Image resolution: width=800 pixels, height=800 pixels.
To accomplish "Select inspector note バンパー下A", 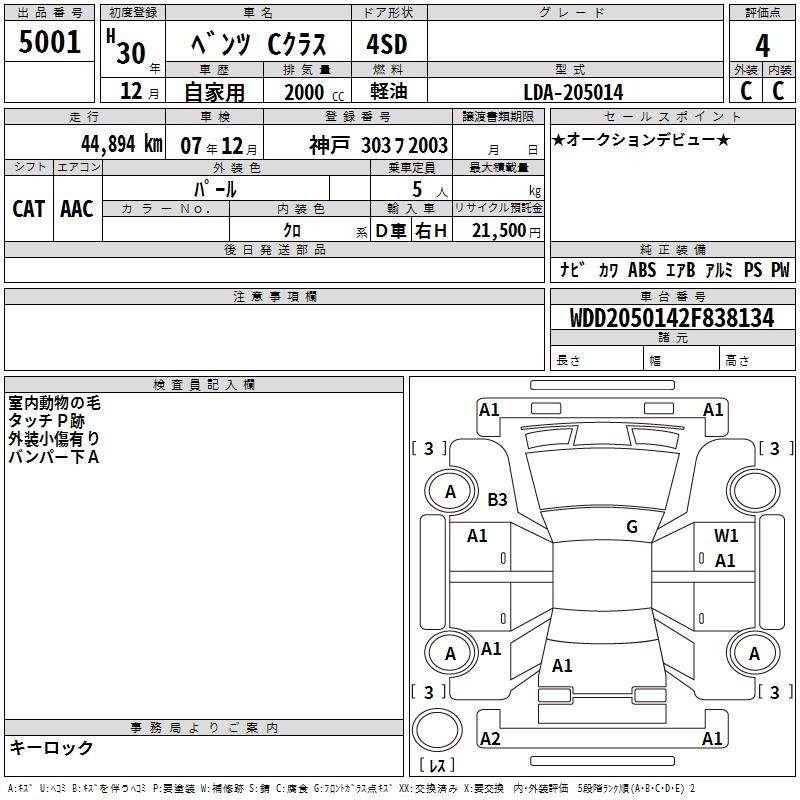I will [54, 457].
